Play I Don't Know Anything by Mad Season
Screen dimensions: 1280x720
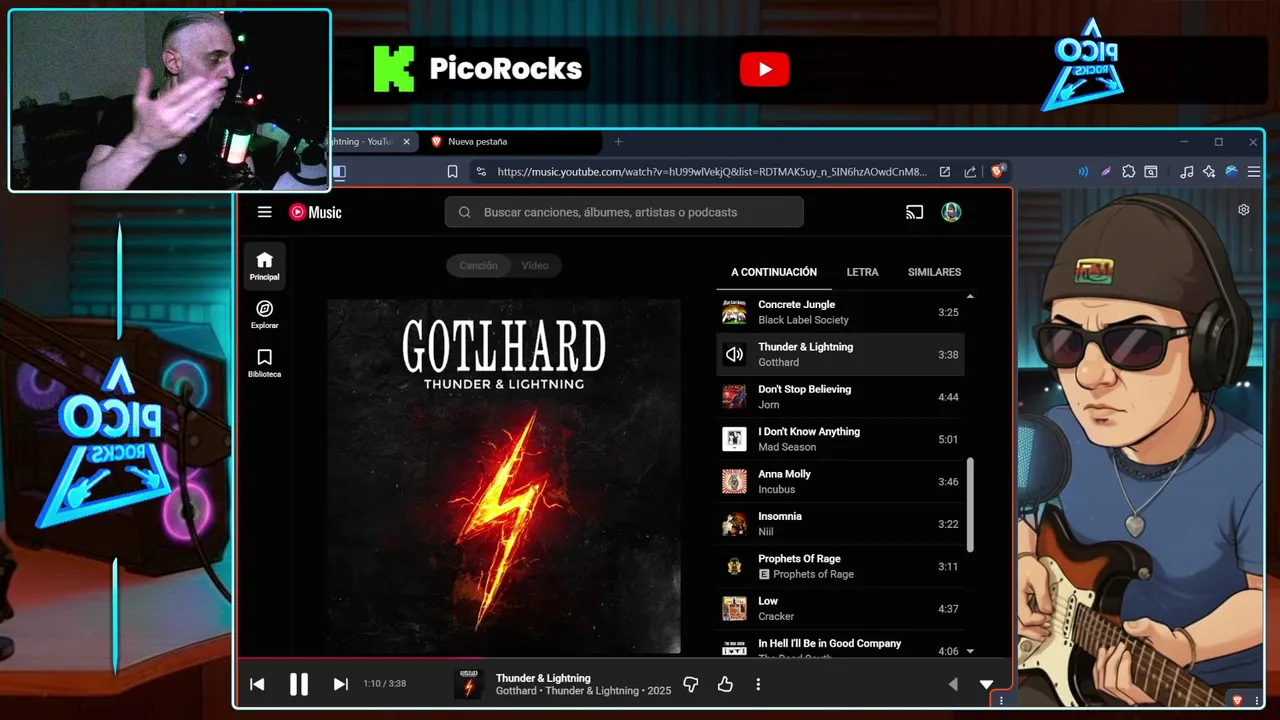point(840,439)
